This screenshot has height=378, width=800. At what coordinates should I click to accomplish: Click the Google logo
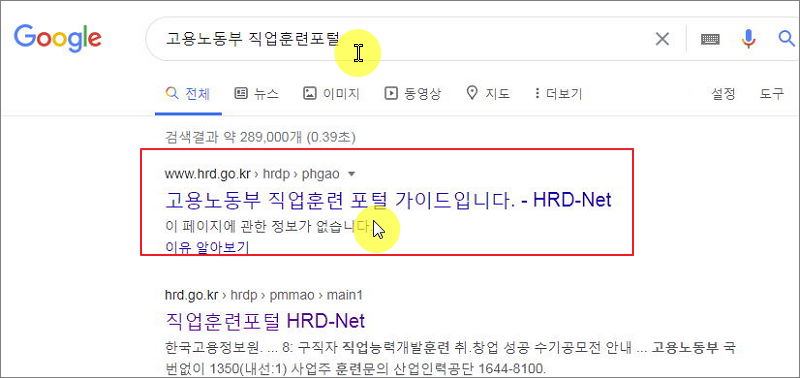[58, 38]
